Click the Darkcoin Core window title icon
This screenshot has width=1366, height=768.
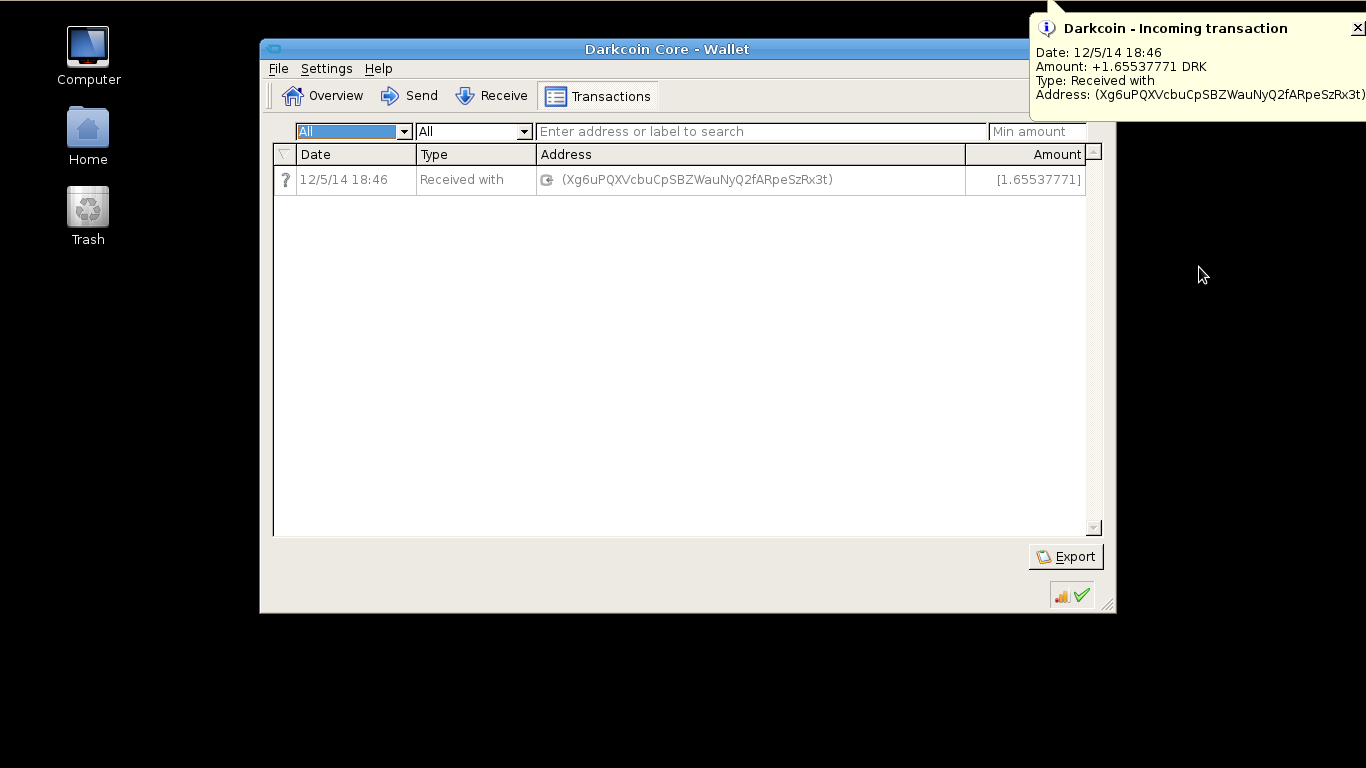point(273,49)
